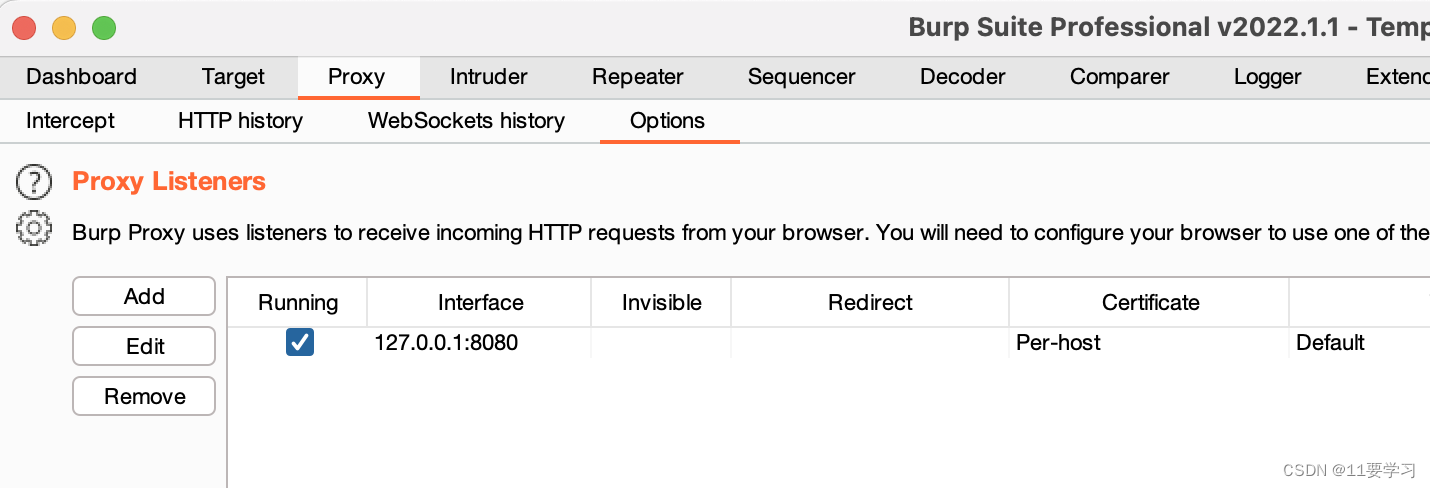Click the Certificate column header
This screenshot has width=1430, height=488.
1150,303
